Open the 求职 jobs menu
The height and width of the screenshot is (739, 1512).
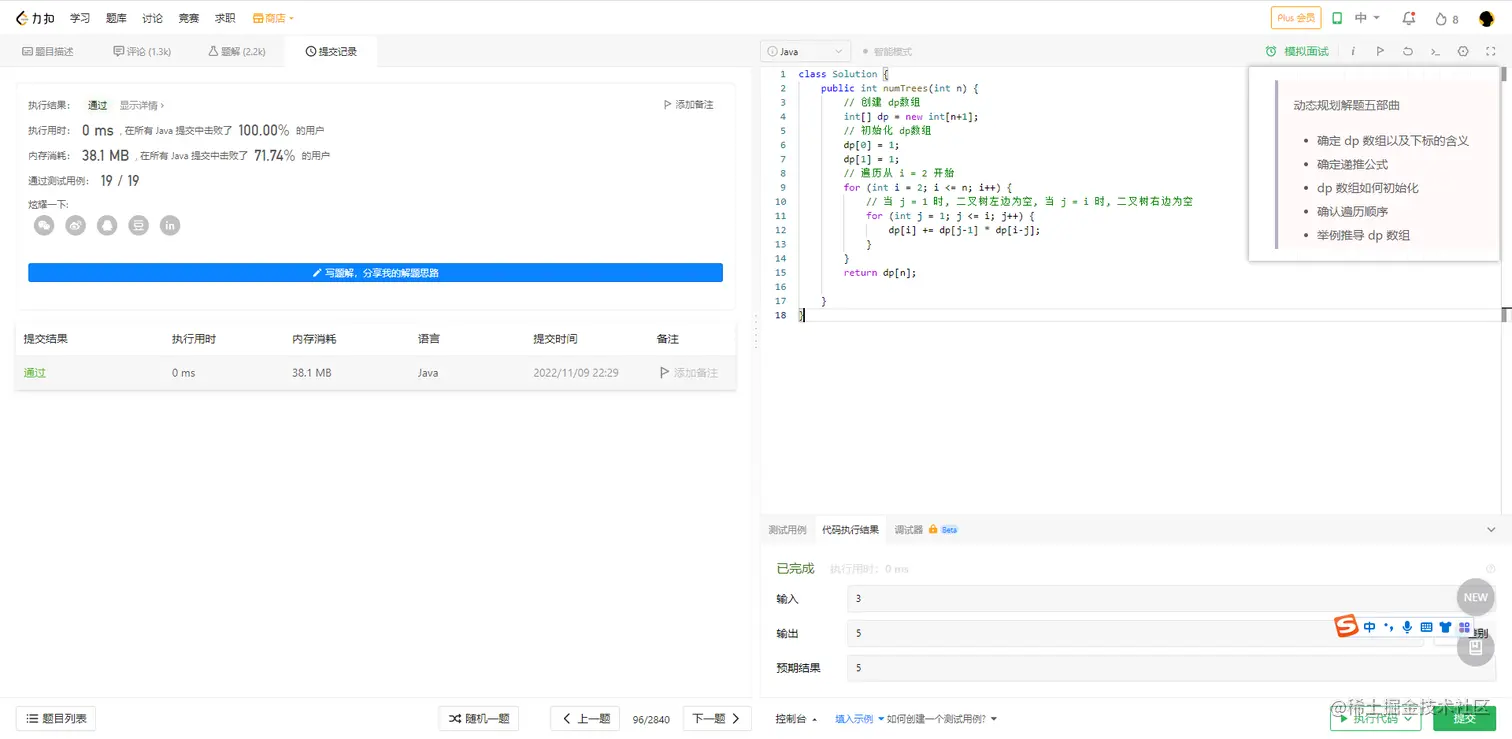[225, 18]
